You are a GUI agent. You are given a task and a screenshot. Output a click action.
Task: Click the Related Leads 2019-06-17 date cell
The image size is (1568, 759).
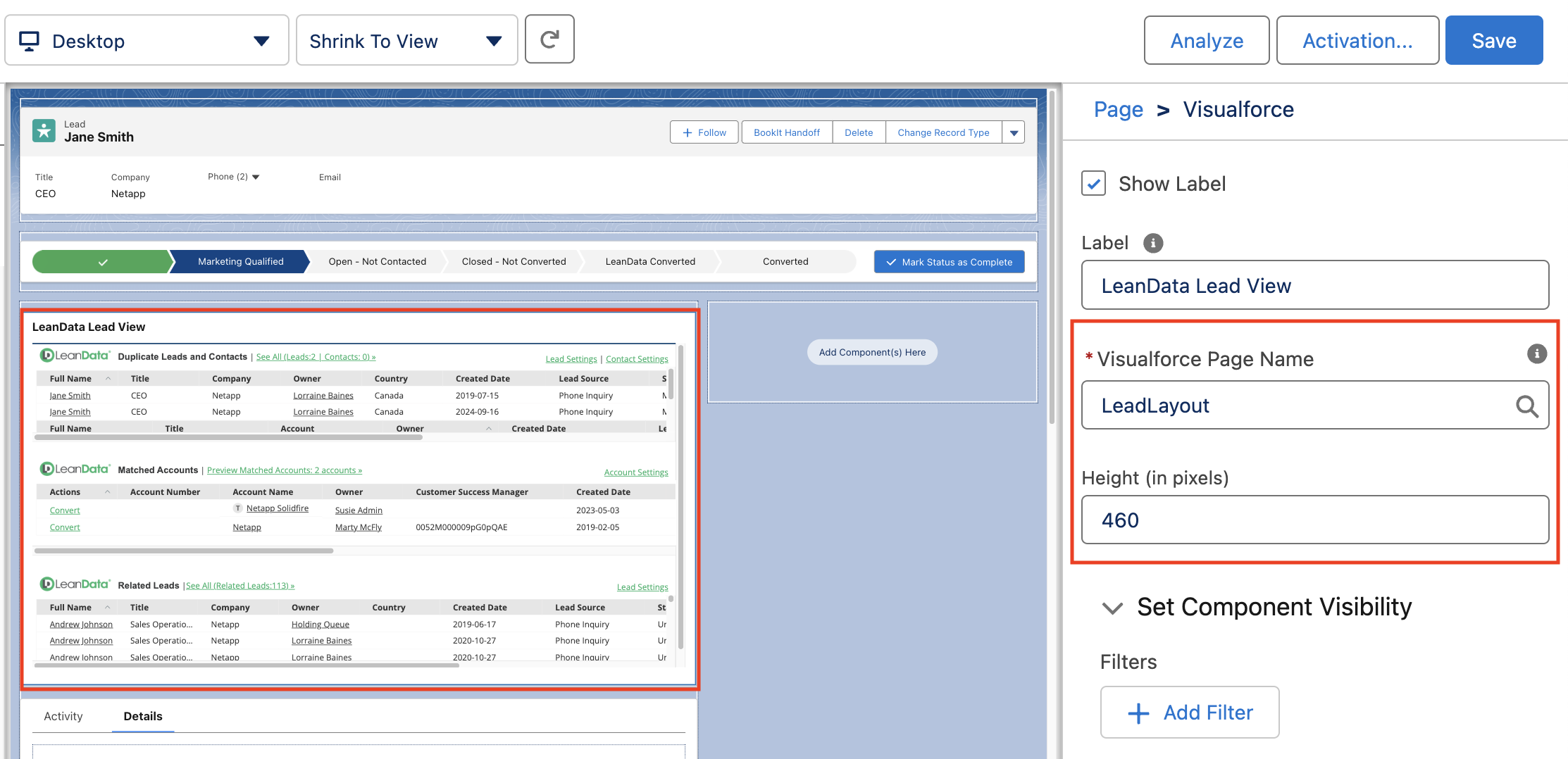[474, 625]
